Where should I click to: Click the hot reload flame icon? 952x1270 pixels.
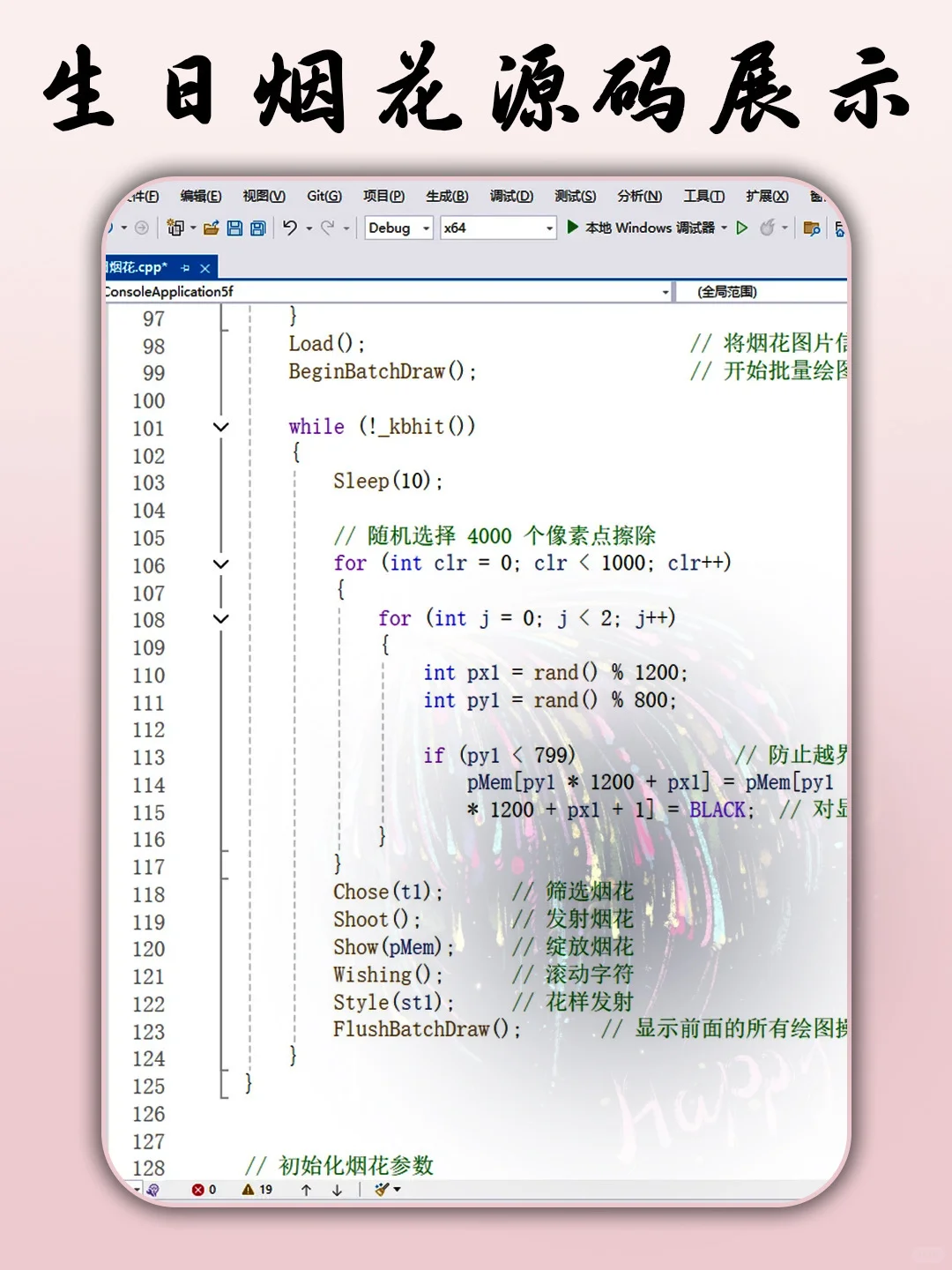(x=767, y=228)
